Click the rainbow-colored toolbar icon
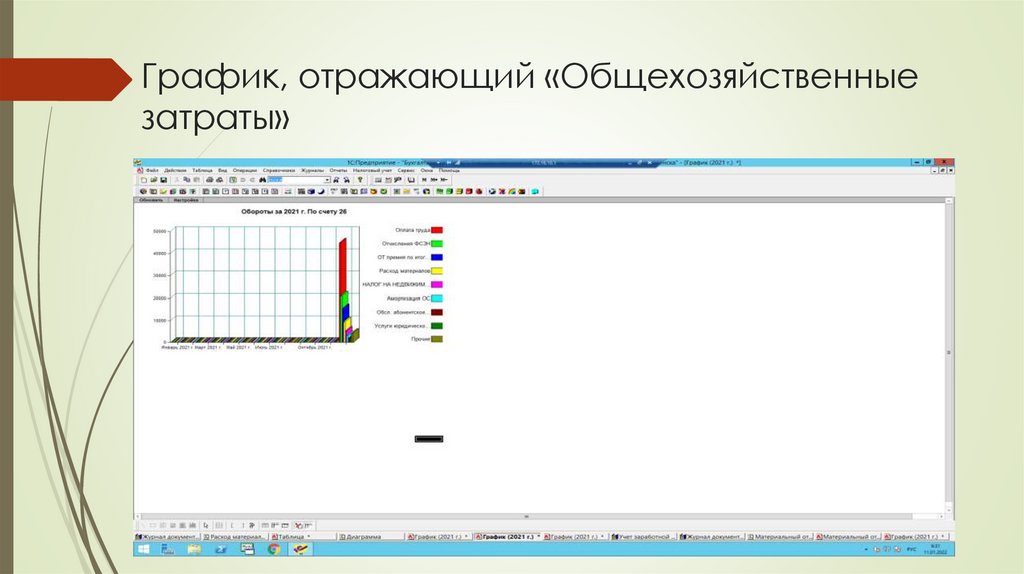The width and height of the screenshot is (1024, 574). [511, 191]
